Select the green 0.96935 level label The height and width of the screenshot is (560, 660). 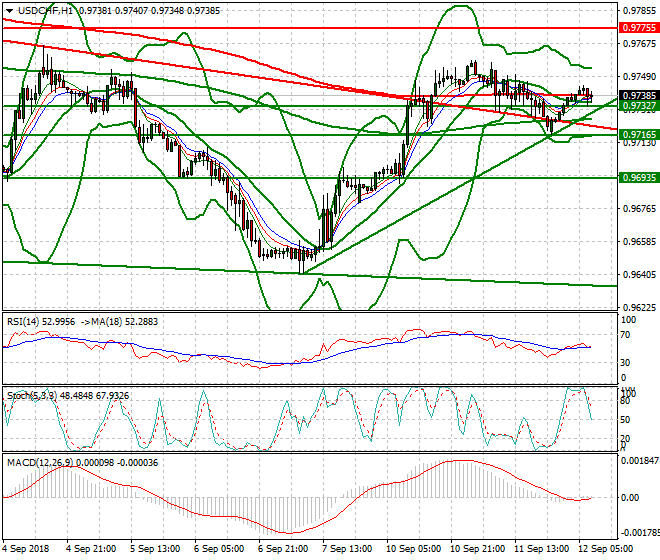639,178
